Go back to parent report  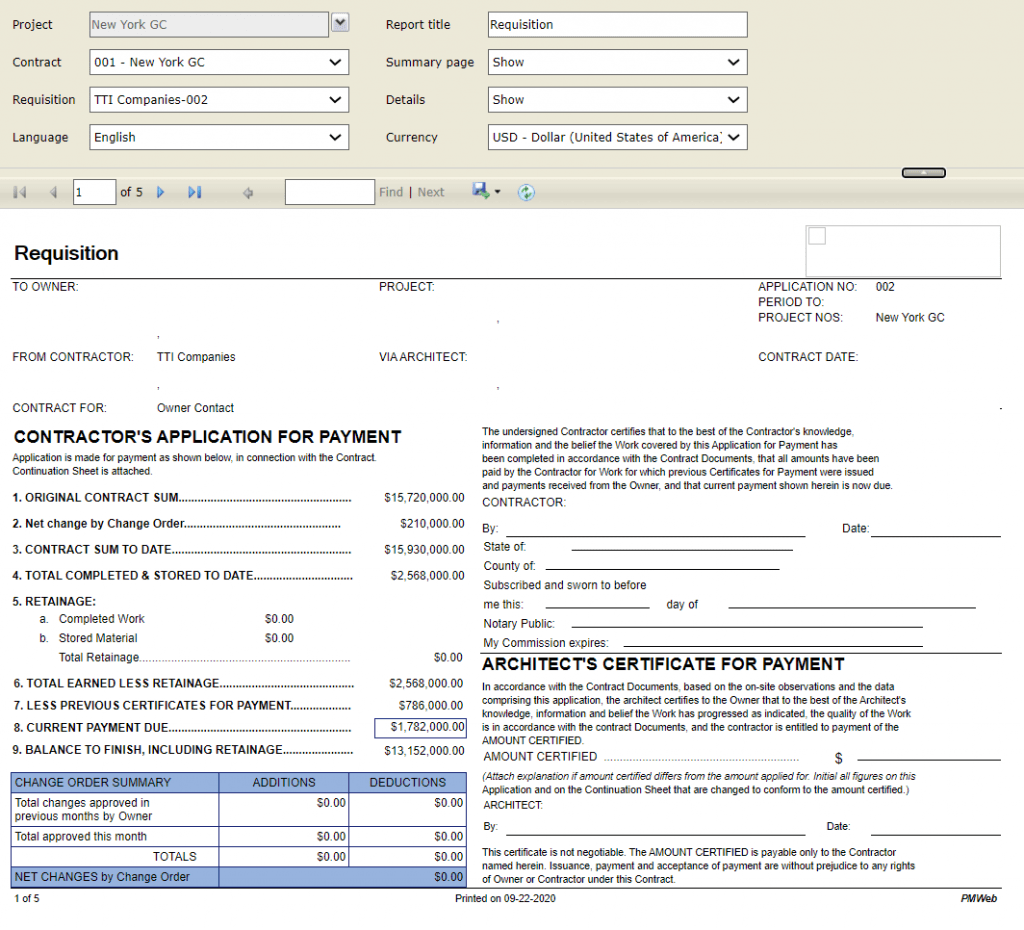click(248, 193)
